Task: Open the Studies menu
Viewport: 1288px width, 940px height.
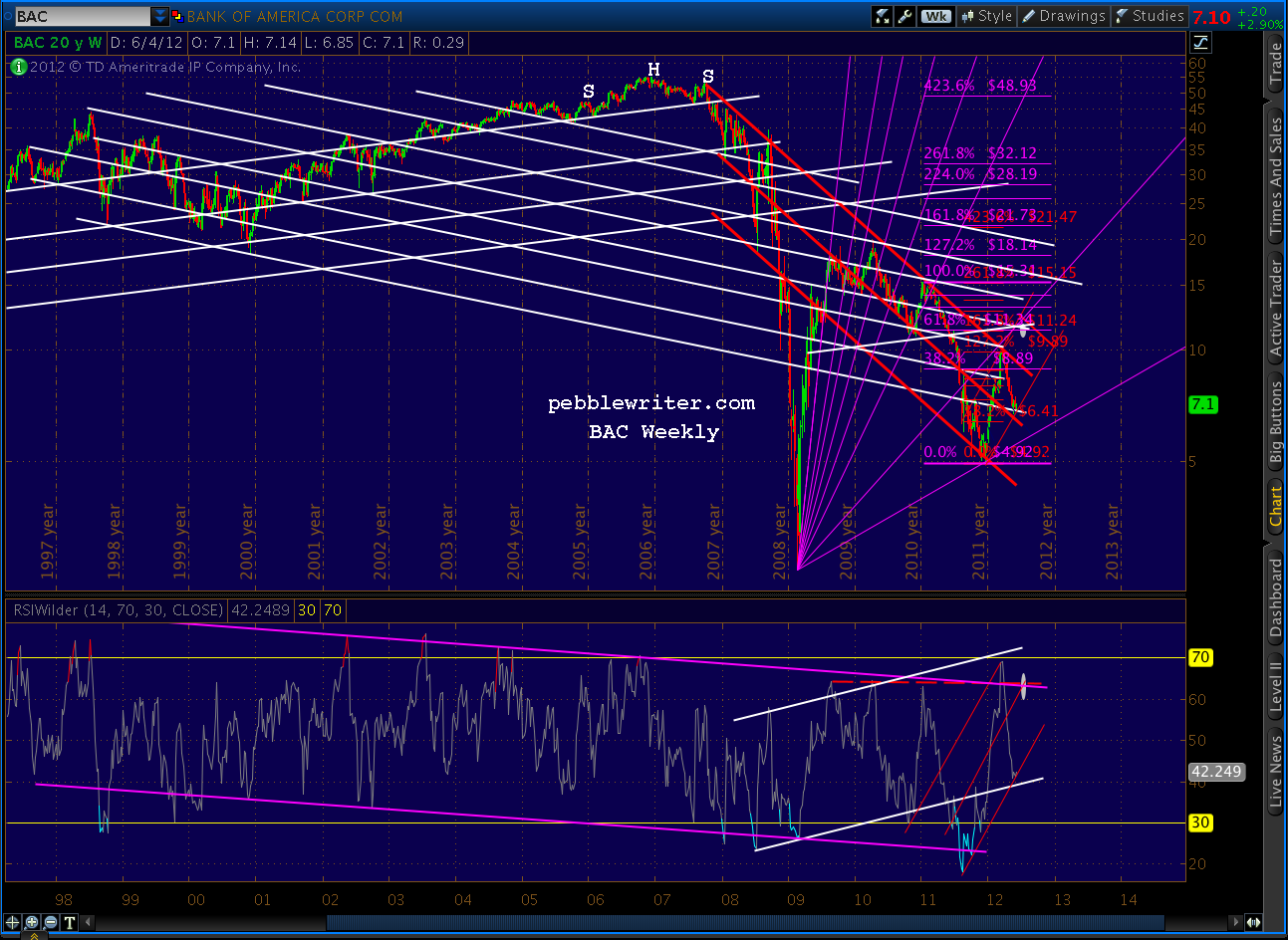Action: (x=1150, y=16)
